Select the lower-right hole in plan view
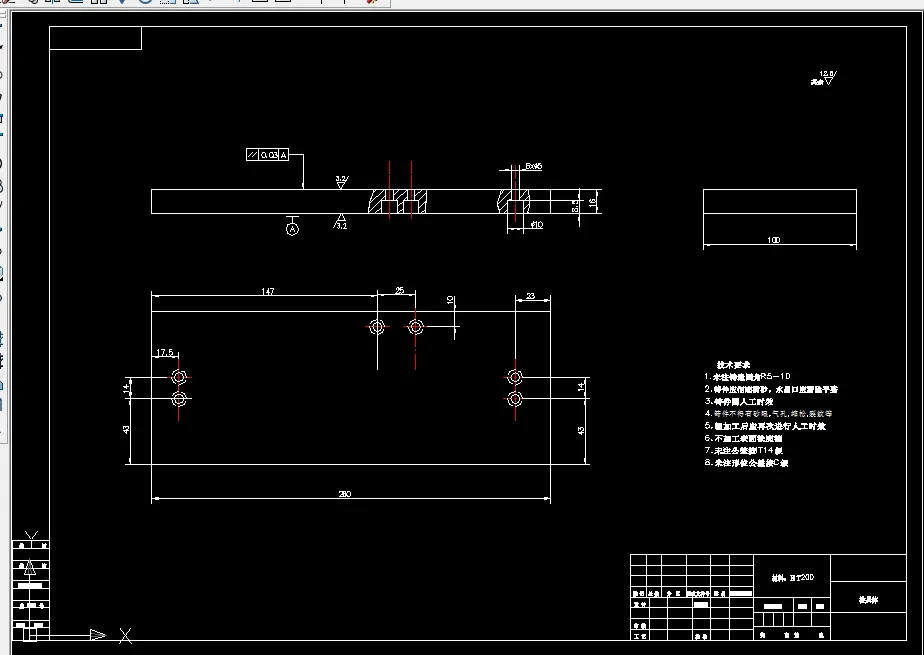 (x=515, y=399)
